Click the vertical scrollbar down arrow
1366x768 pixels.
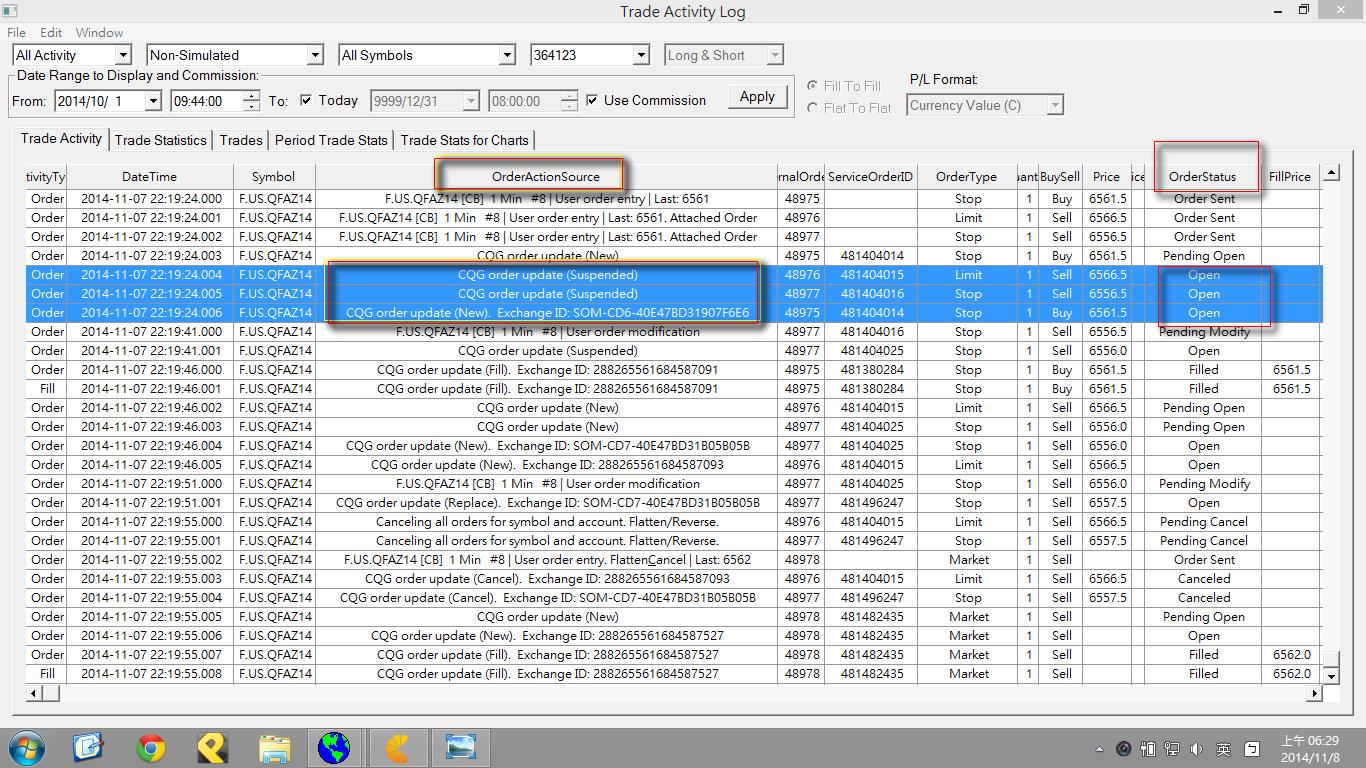coord(1331,675)
